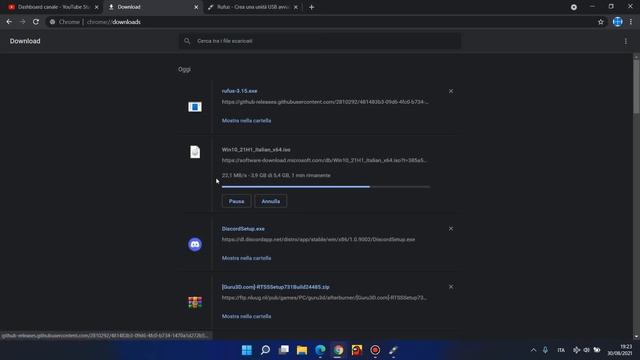Open volume tray settings
This screenshot has height=360, width=640.
pos(586,350)
